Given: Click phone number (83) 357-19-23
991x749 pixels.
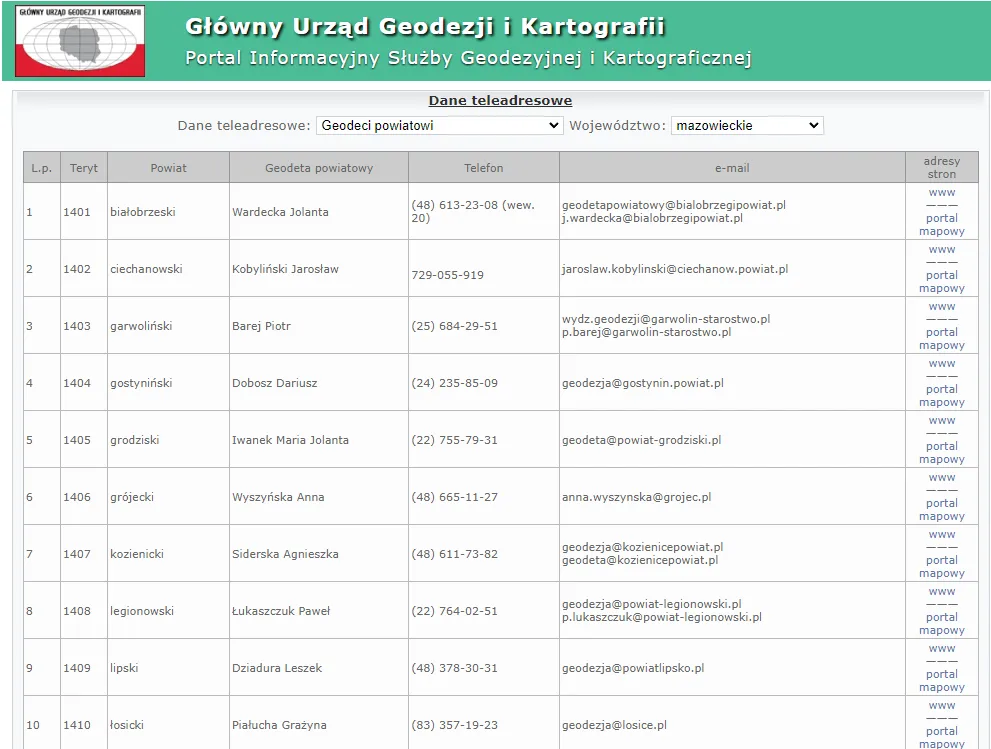Looking at the screenshot, I should pos(454,725).
